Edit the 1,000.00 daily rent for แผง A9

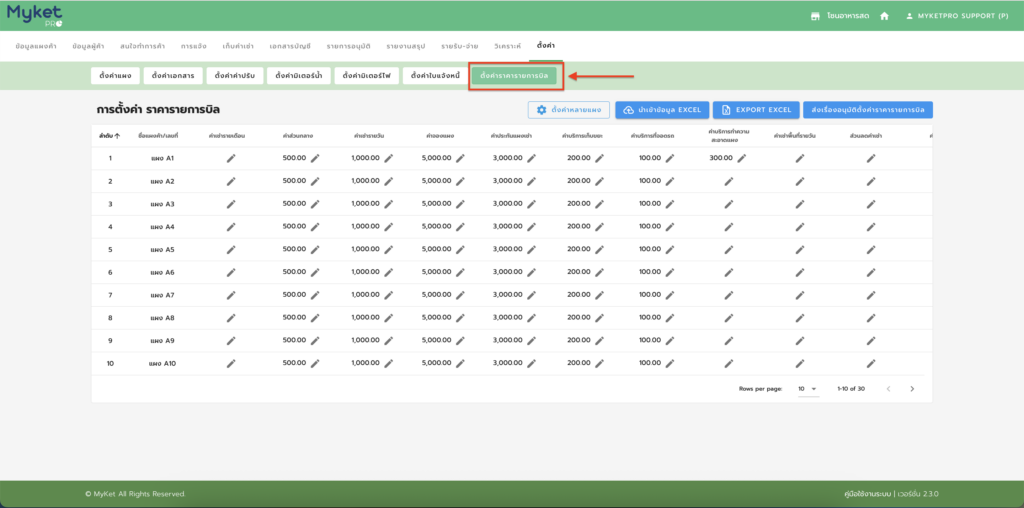click(x=389, y=340)
